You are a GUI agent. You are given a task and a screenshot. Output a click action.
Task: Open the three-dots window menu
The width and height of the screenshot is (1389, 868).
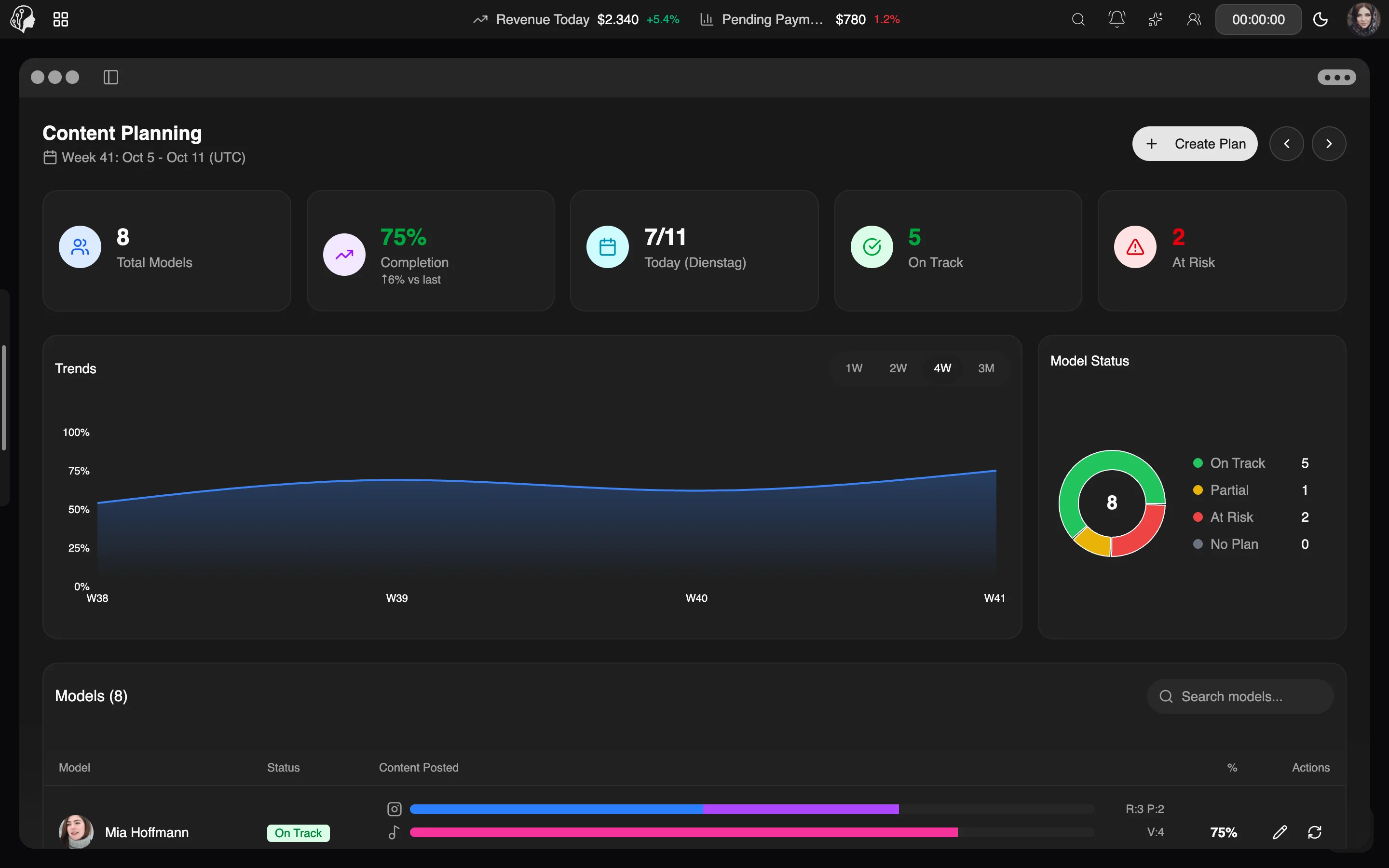[1337, 77]
